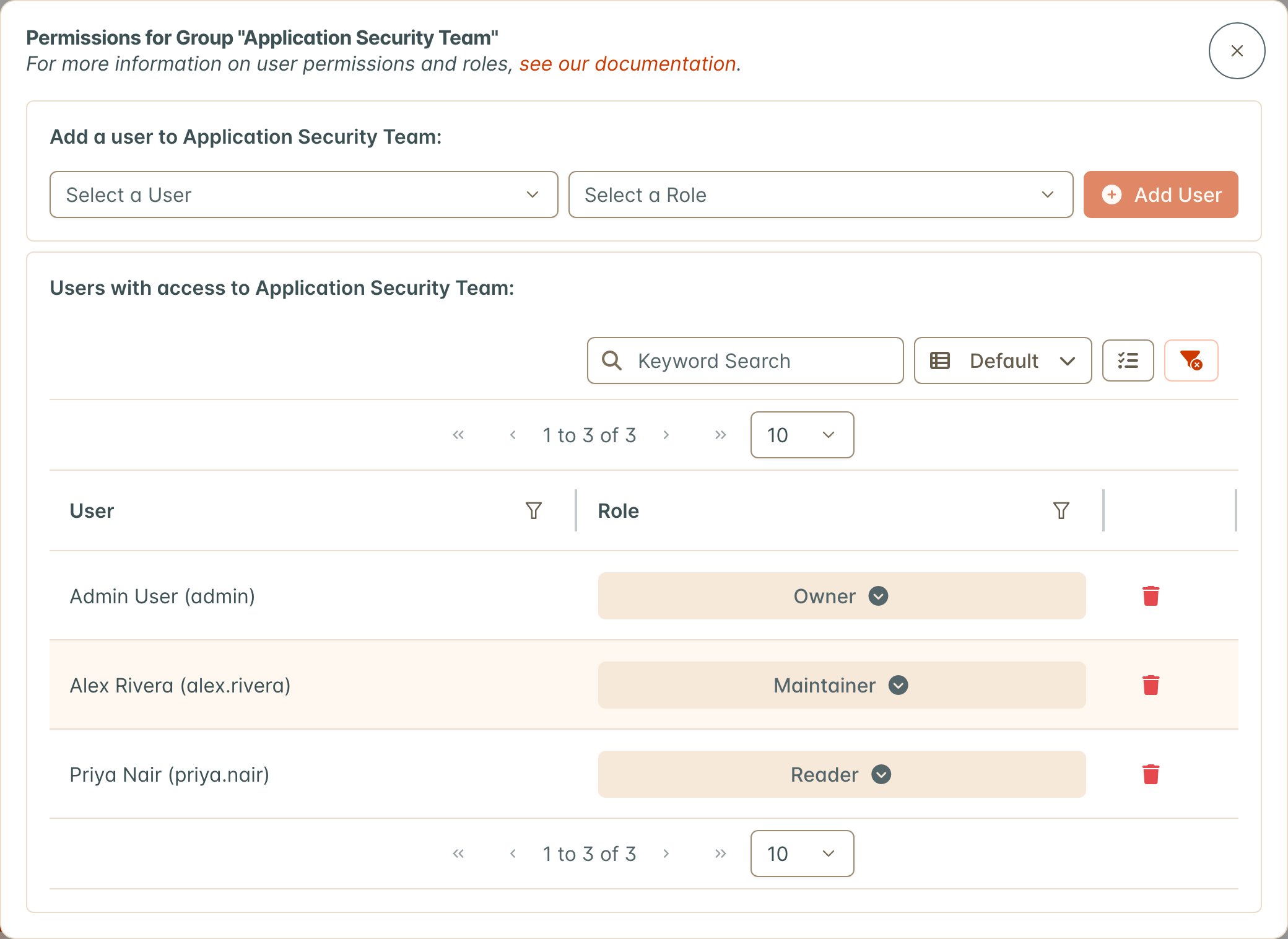Screen dimensions: 1288x939
Task: Focus the Keyword Search field
Action: (745, 360)
